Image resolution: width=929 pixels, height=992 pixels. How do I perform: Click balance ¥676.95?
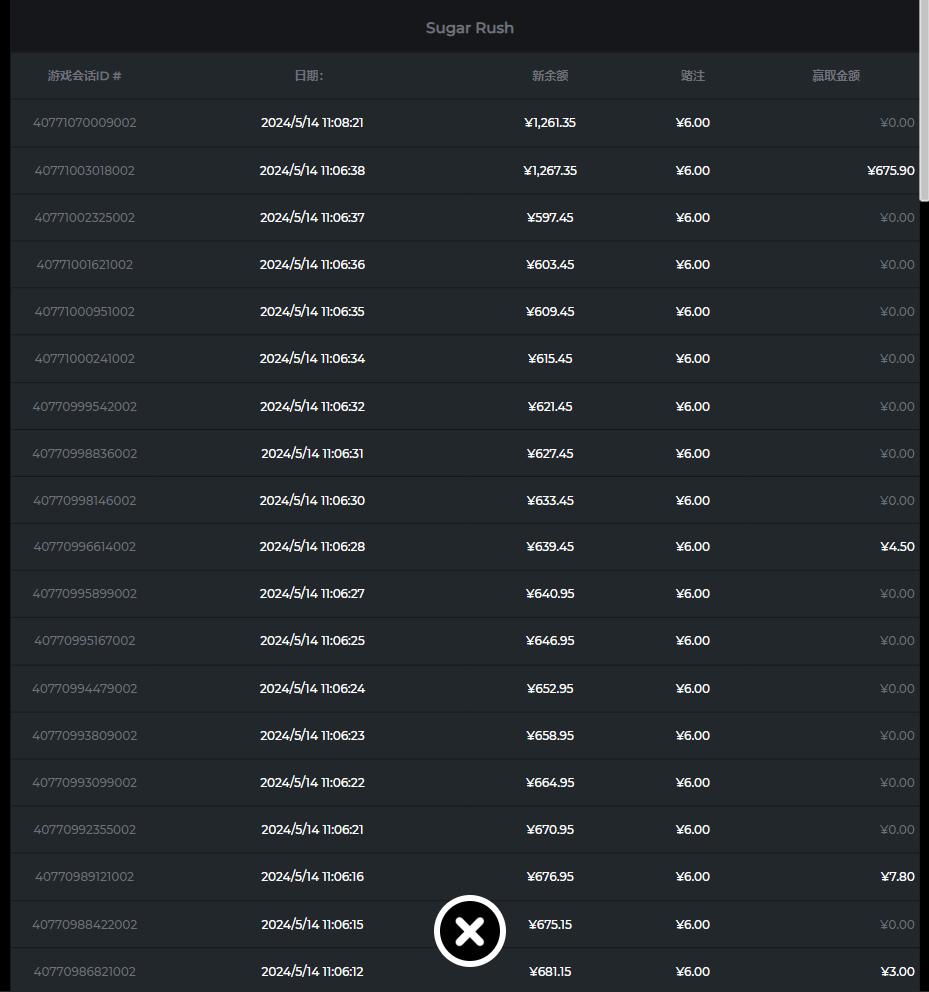pos(550,877)
